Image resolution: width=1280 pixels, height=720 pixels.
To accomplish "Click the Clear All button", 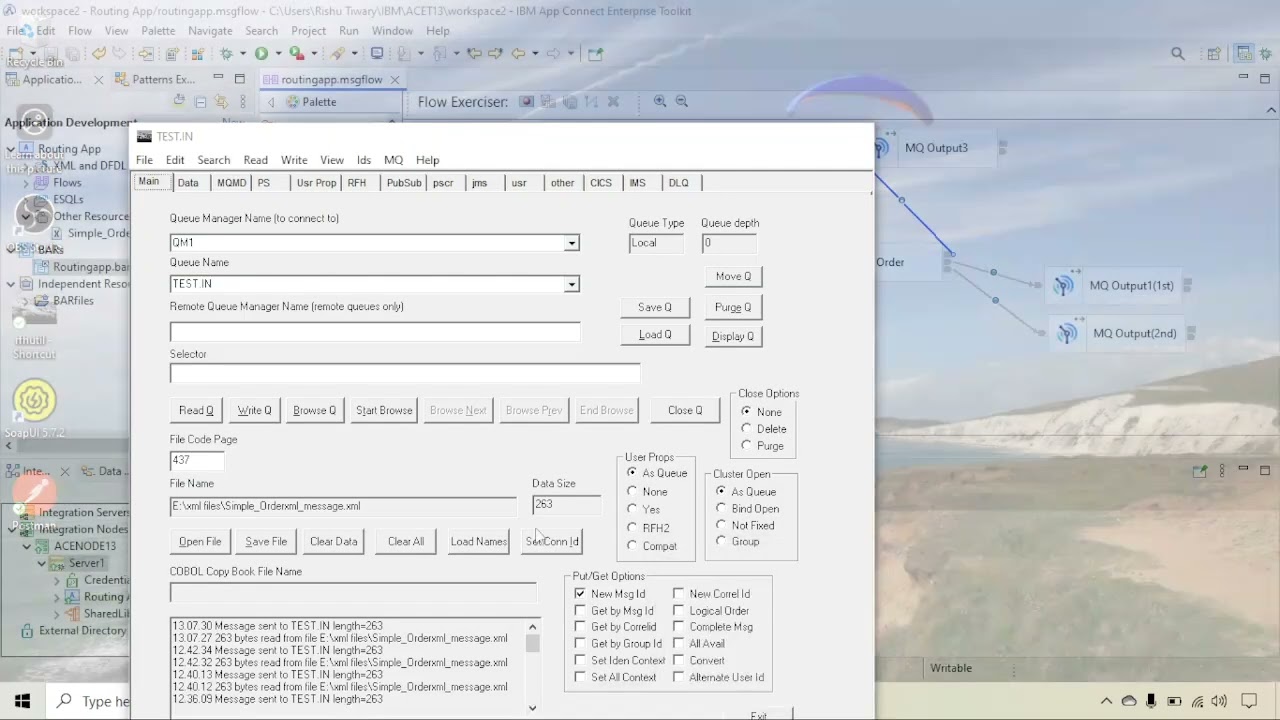I will click(406, 541).
